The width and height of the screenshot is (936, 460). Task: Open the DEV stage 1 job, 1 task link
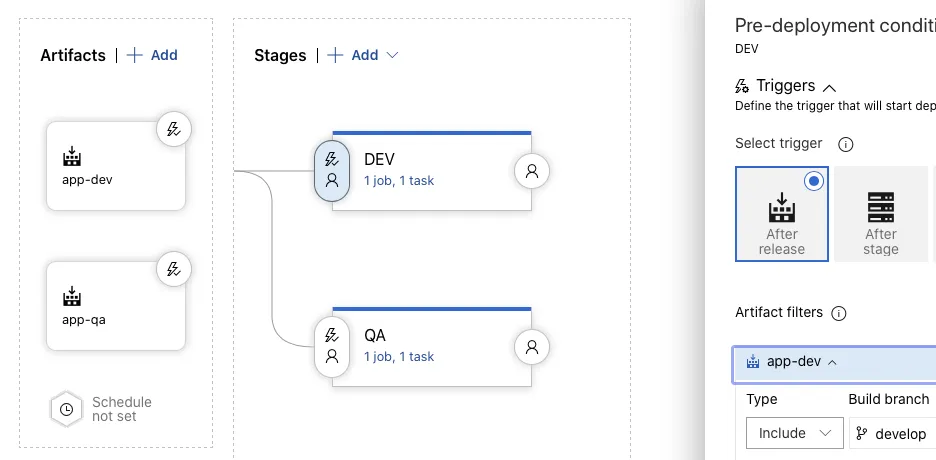399,181
